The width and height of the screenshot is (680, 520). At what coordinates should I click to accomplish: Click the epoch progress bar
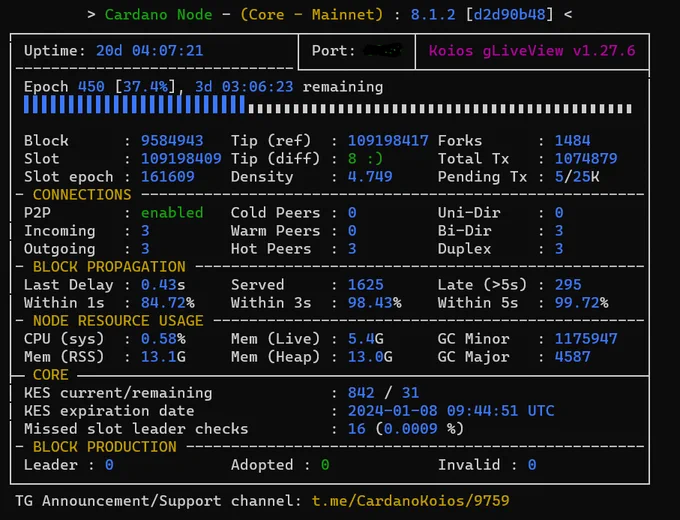pyautogui.click(x=328, y=105)
